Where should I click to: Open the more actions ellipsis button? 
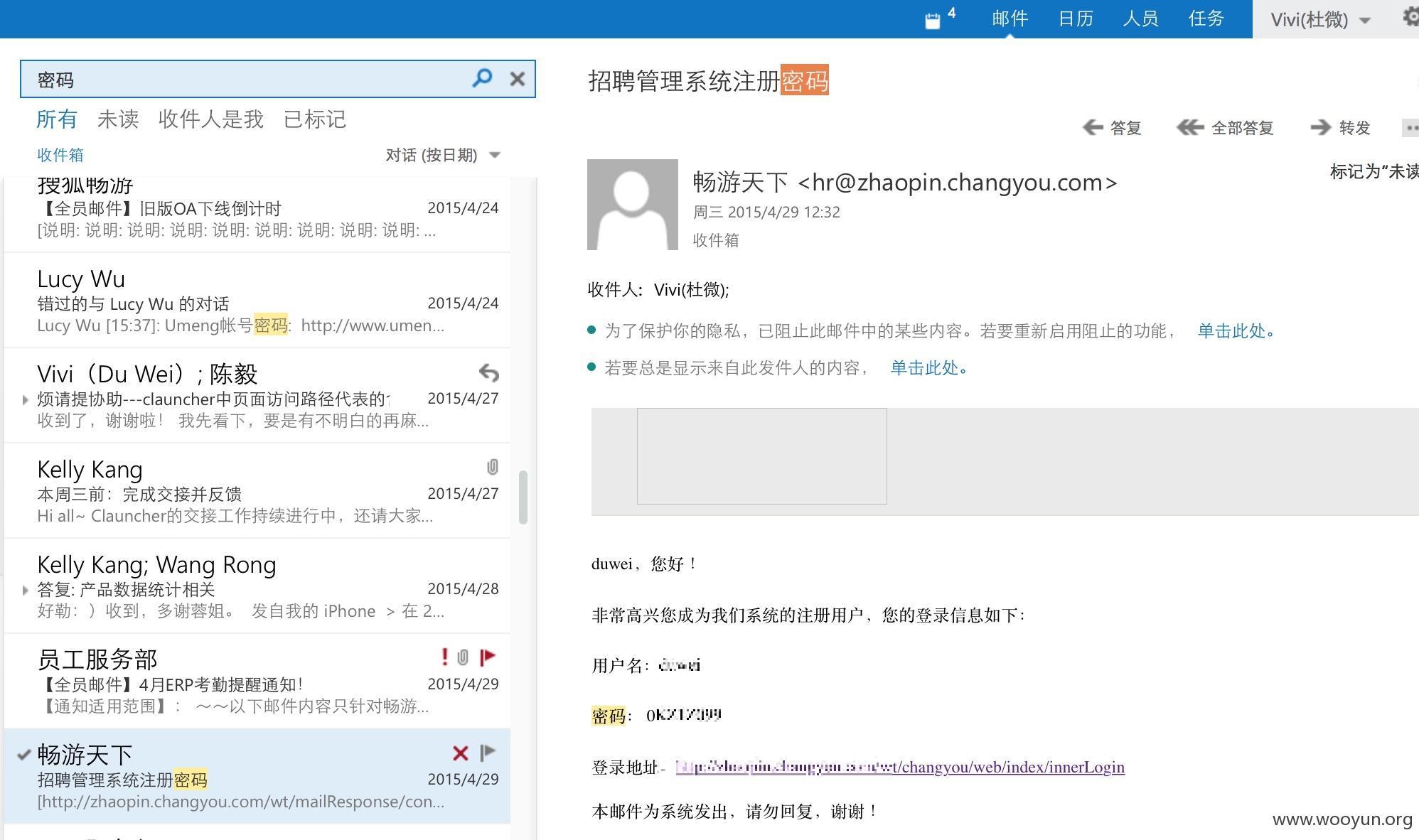click(x=1410, y=128)
